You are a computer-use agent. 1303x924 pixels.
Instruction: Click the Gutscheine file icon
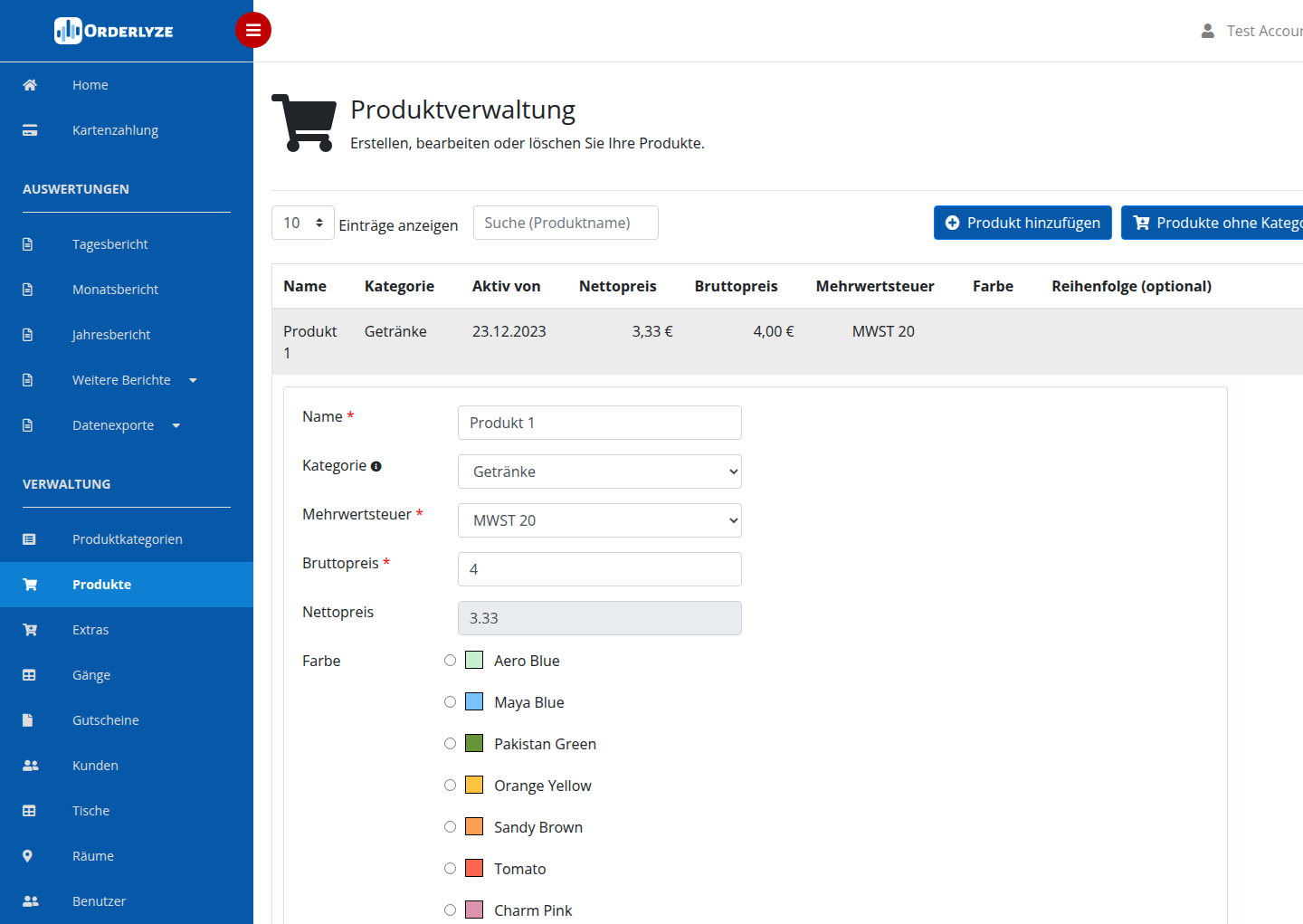(27, 720)
